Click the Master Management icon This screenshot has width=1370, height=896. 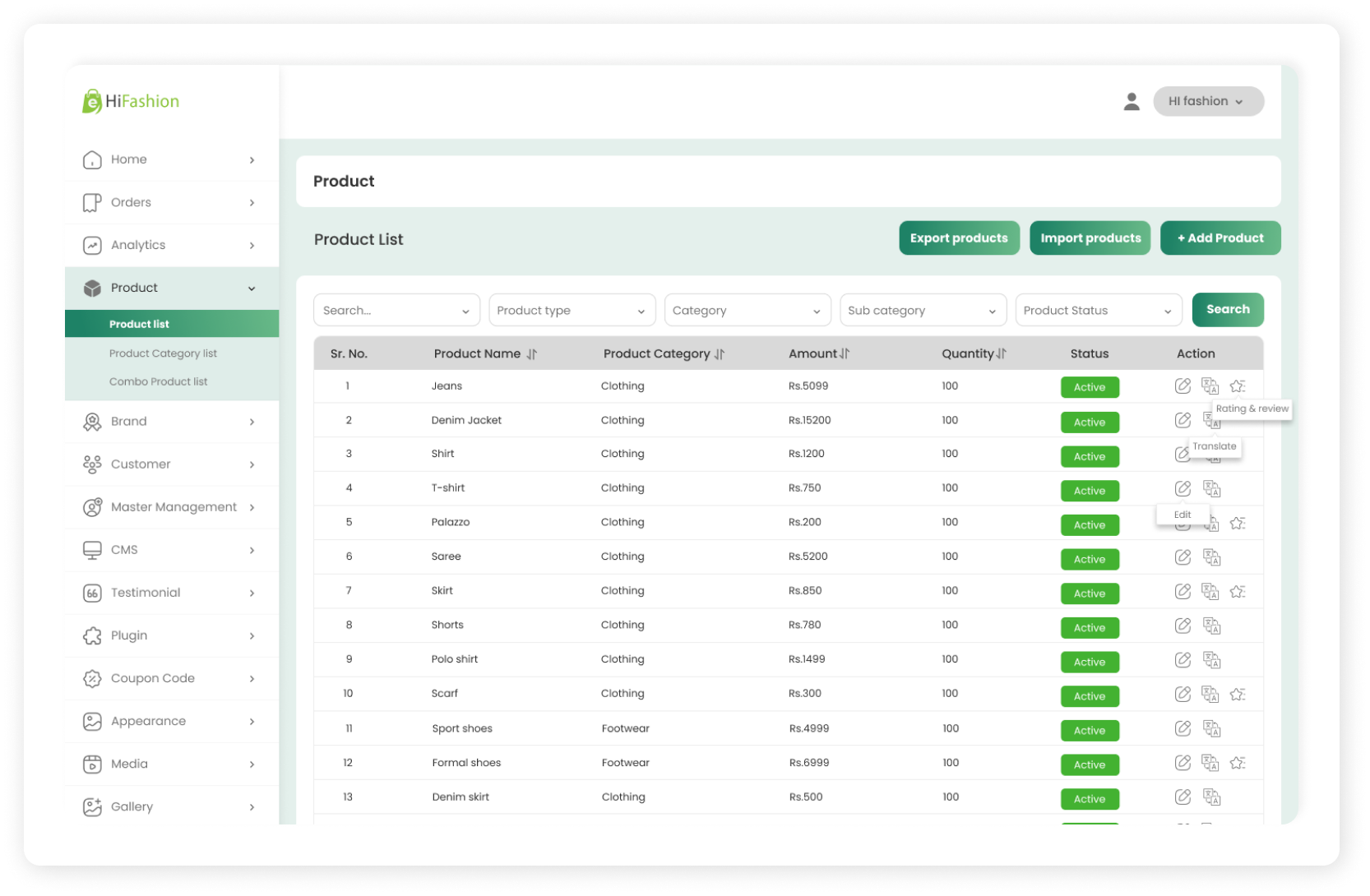click(92, 507)
